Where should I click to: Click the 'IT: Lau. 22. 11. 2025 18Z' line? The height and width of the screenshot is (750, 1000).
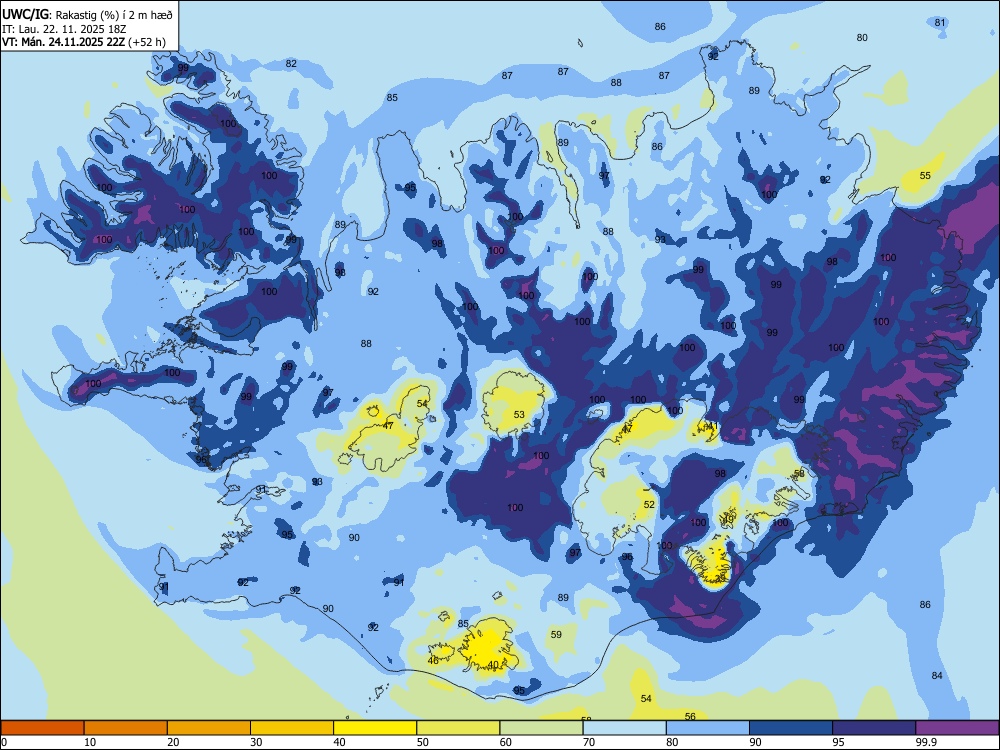pos(64,29)
